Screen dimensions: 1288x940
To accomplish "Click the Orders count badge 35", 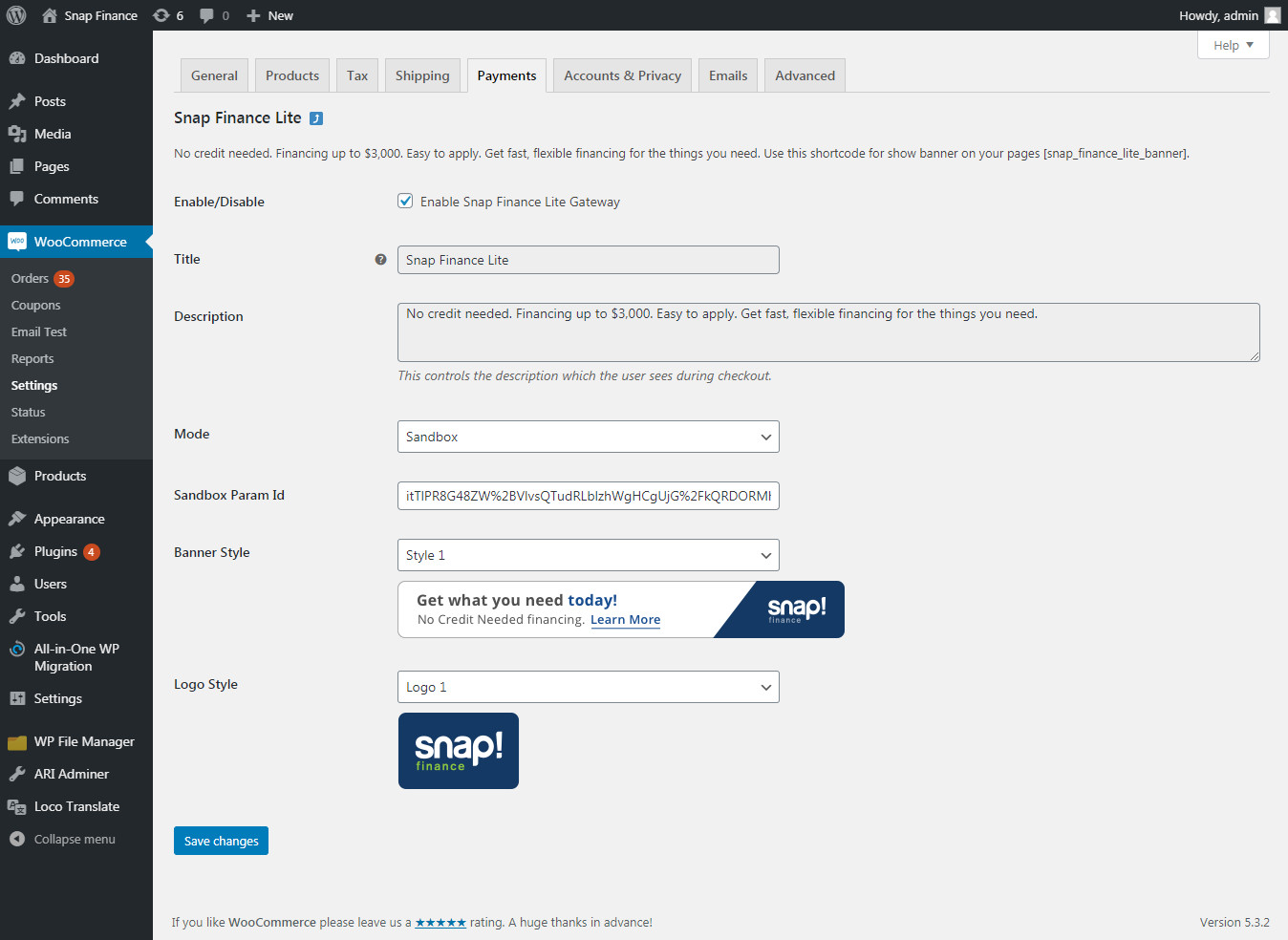I will pyautogui.click(x=64, y=279).
